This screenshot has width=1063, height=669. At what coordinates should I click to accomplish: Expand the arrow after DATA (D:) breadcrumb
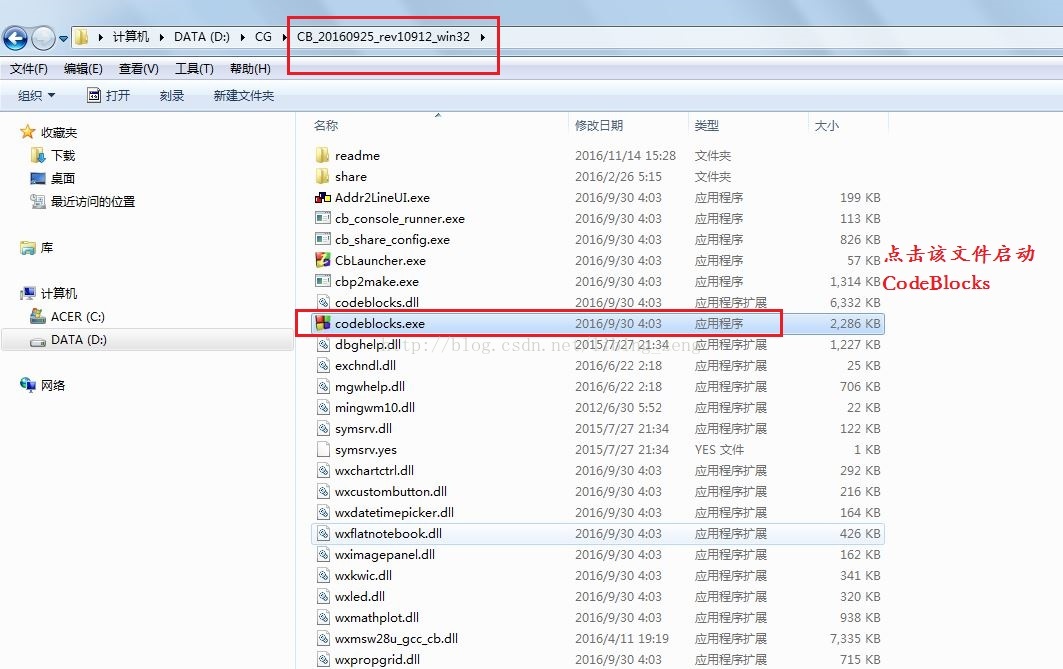(243, 37)
